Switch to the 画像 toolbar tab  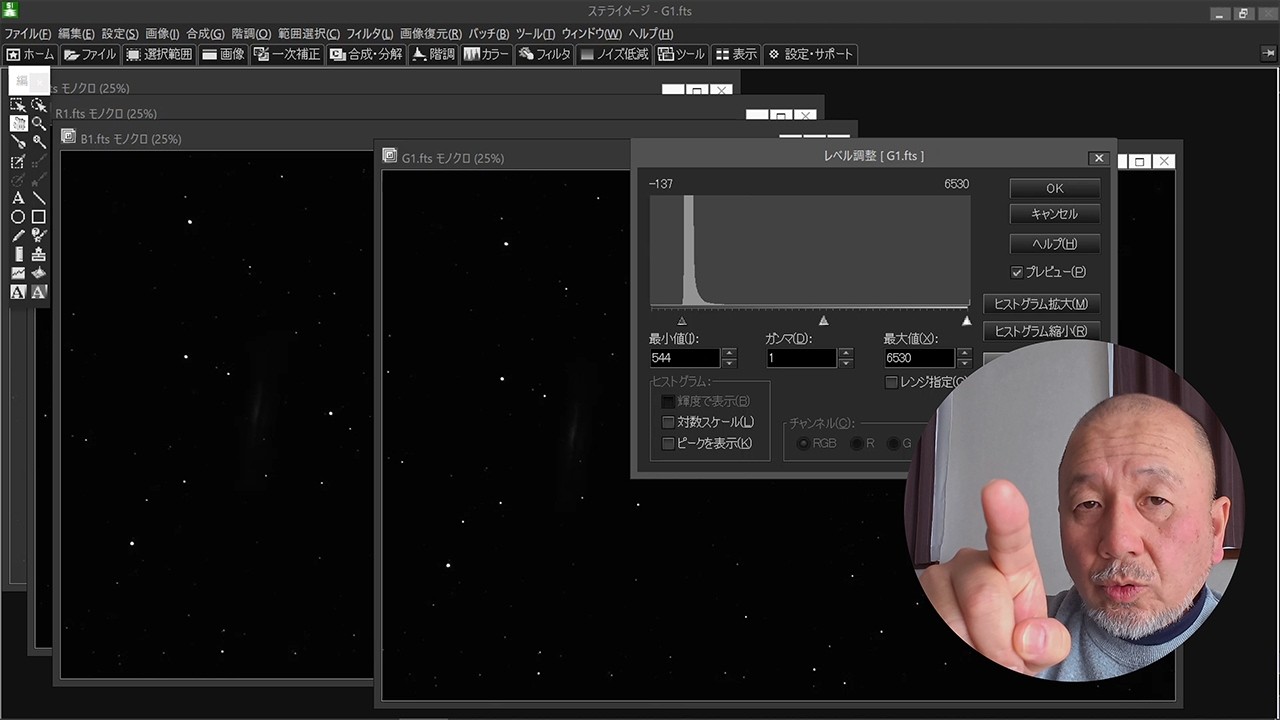coord(223,54)
